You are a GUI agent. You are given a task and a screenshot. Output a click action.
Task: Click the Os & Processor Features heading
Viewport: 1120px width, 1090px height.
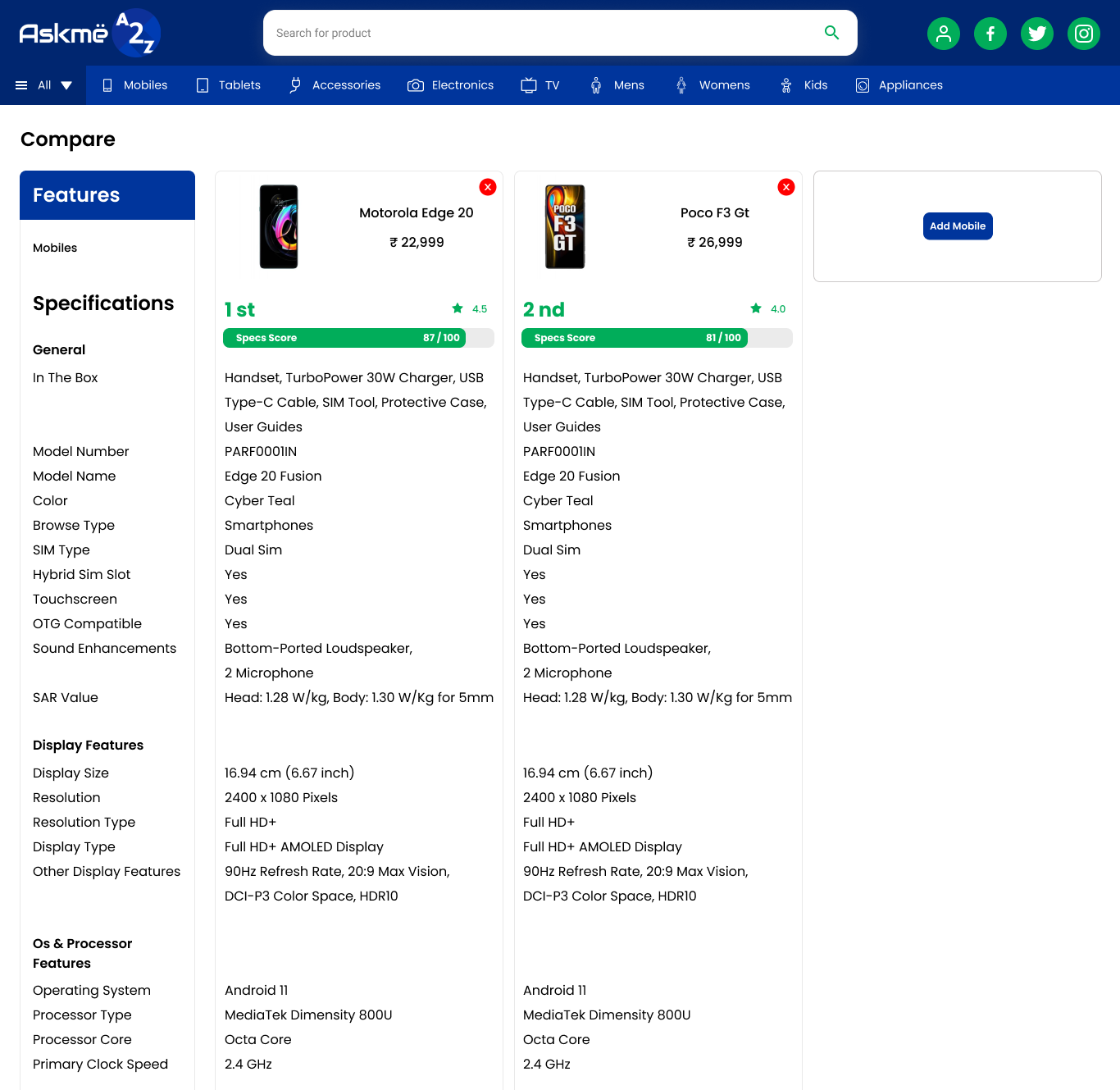click(82, 953)
